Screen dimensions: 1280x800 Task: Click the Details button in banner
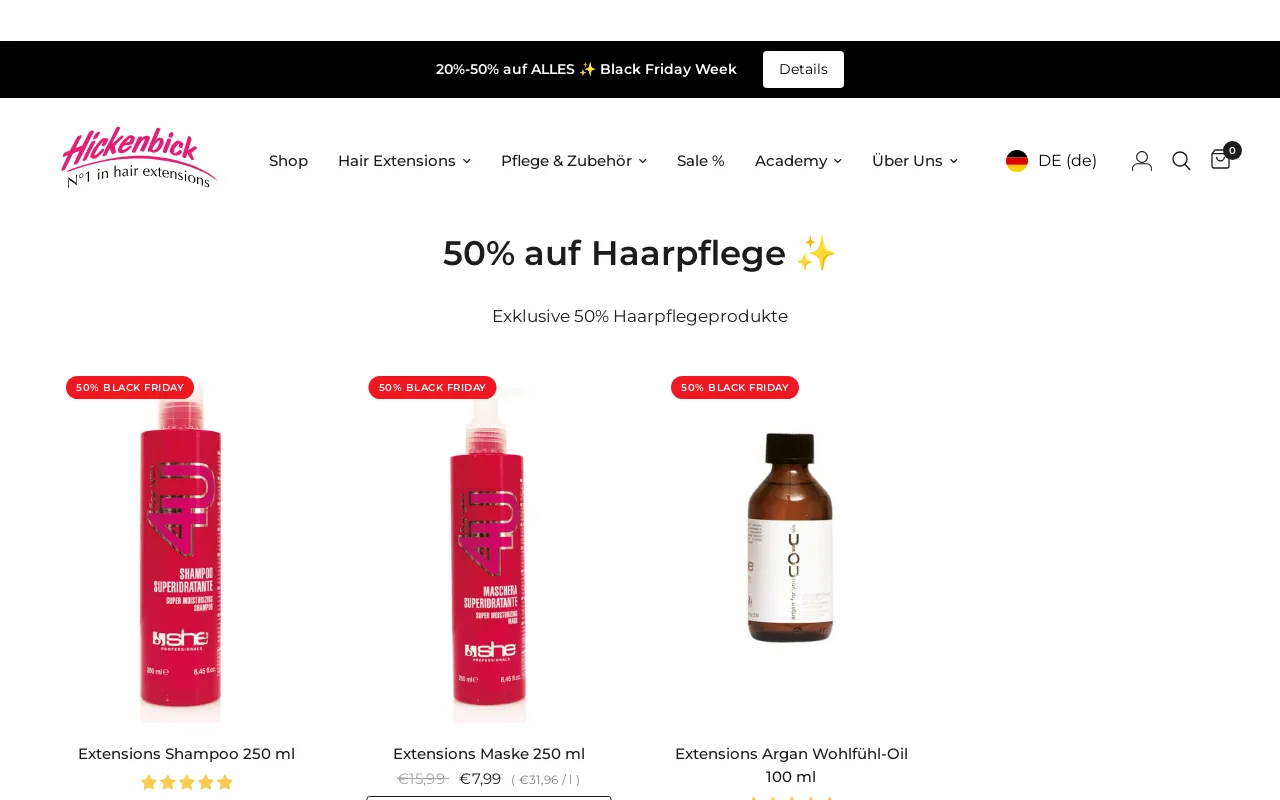[x=803, y=69]
